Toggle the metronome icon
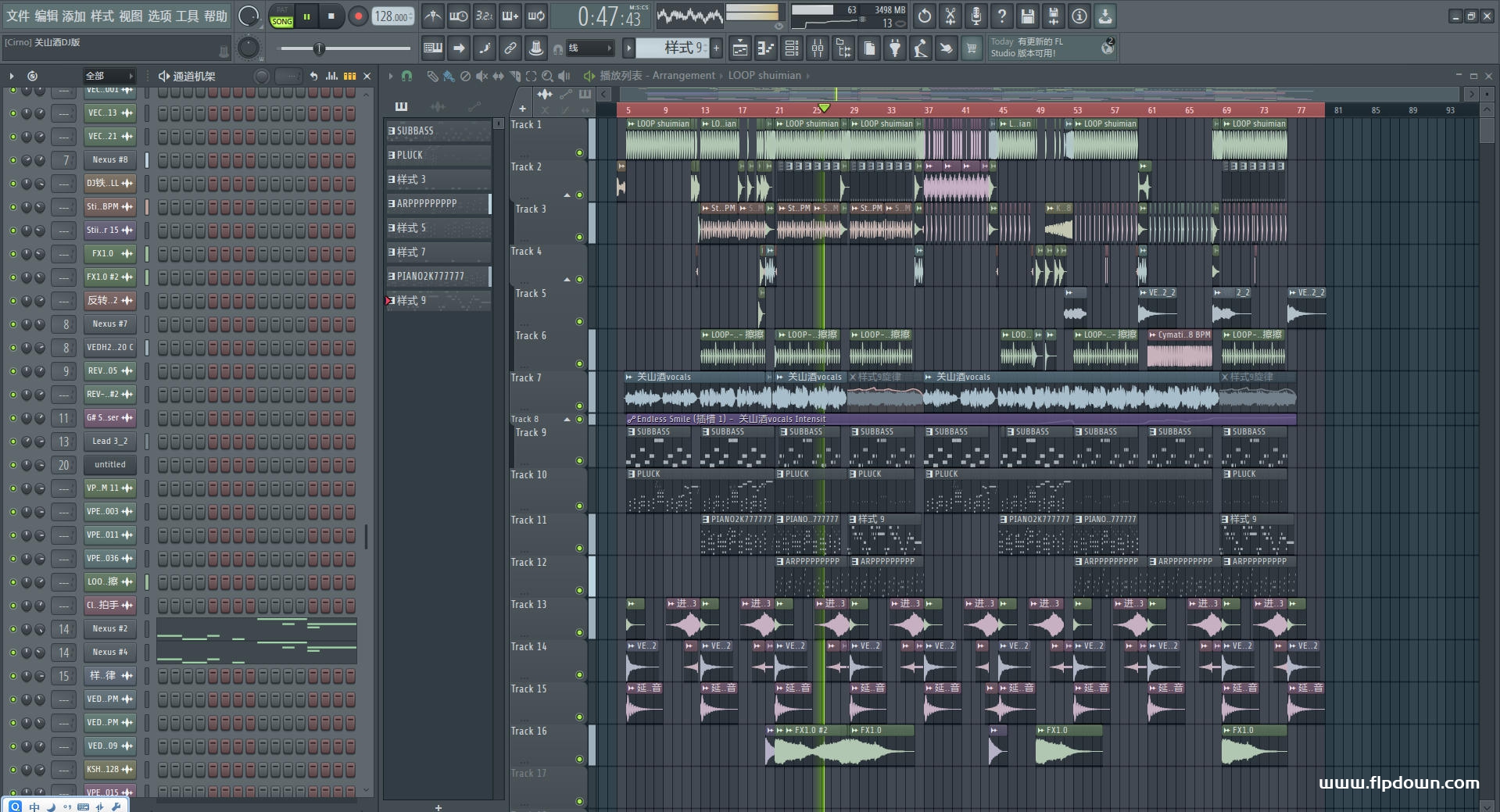Viewport: 1500px width, 812px height. [x=432, y=16]
